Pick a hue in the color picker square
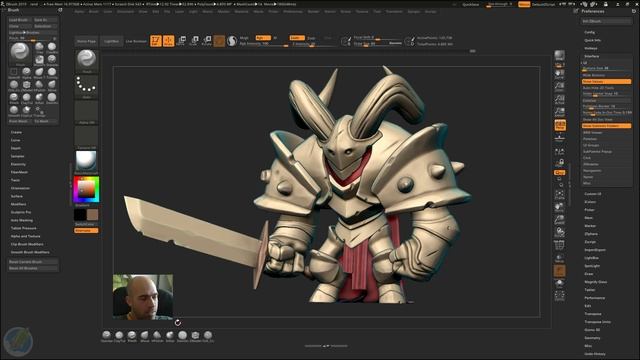This screenshot has width=640, height=360. [x=87, y=189]
